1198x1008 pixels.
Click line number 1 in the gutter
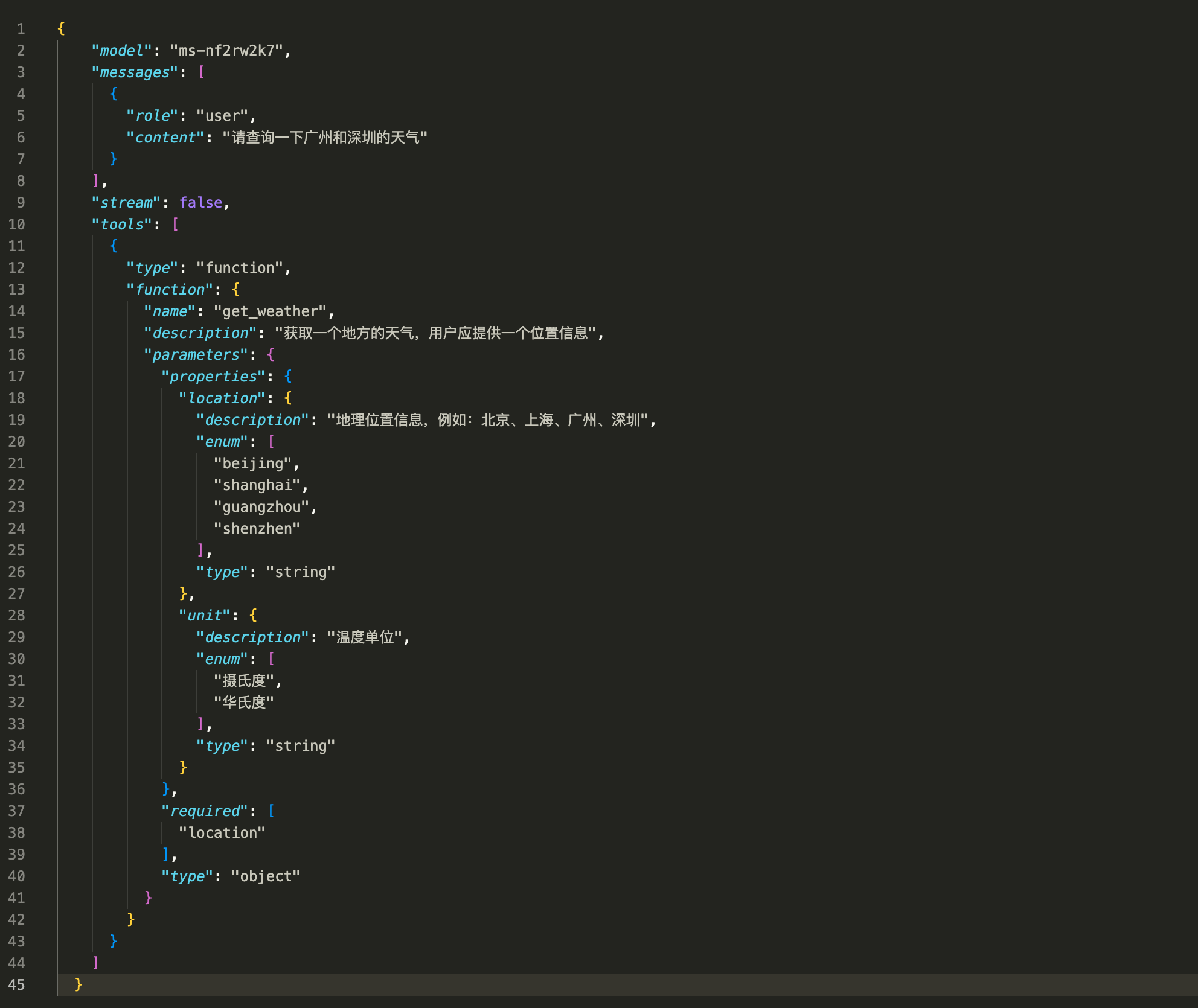click(21, 29)
